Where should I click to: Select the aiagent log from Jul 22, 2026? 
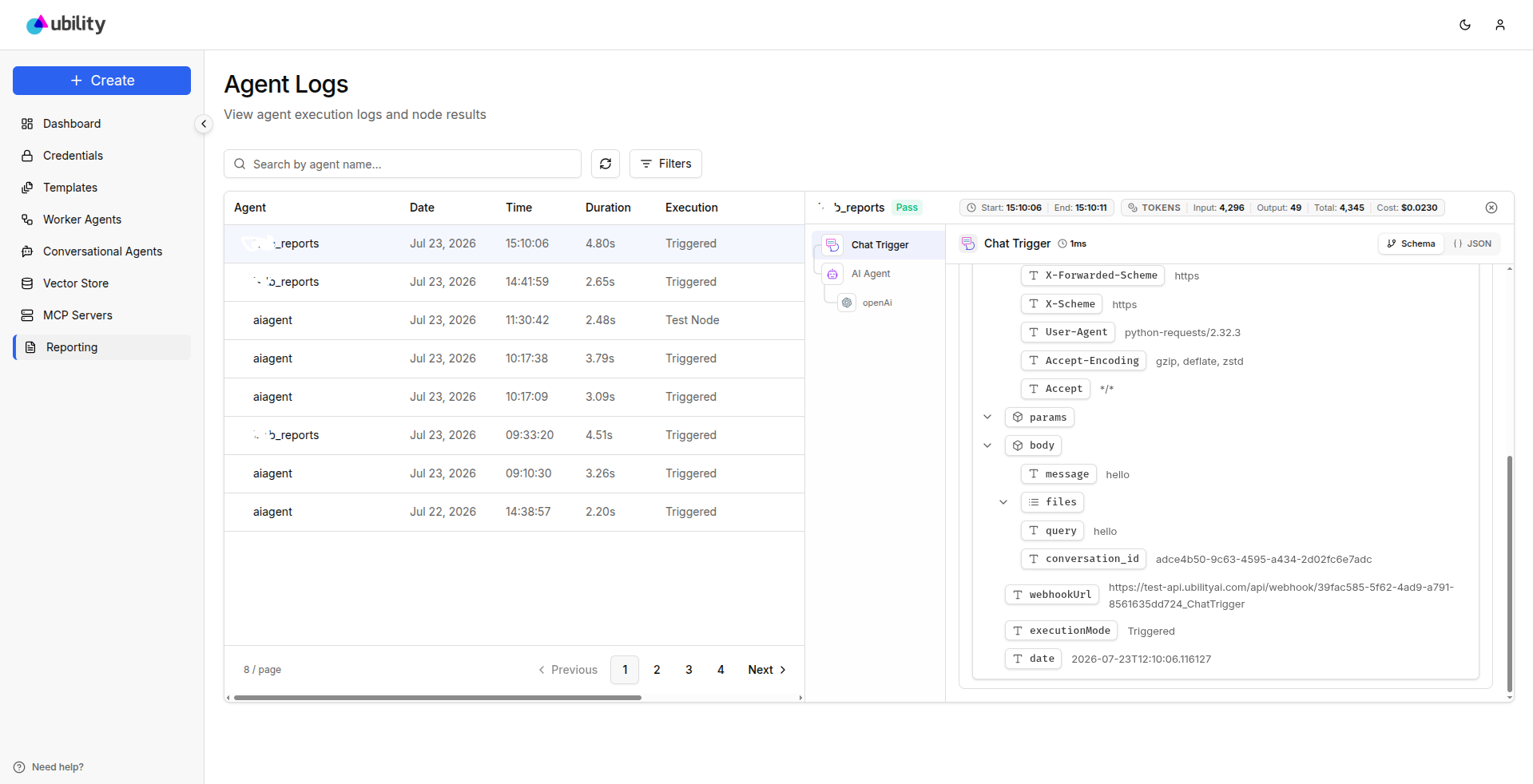(514, 512)
